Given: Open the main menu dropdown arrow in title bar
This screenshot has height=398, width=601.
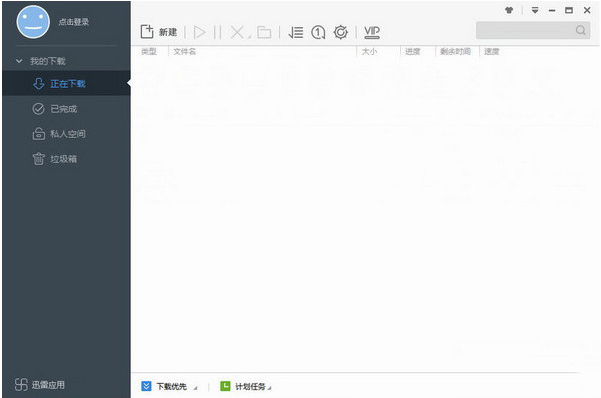Looking at the screenshot, I should [x=535, y=10].
